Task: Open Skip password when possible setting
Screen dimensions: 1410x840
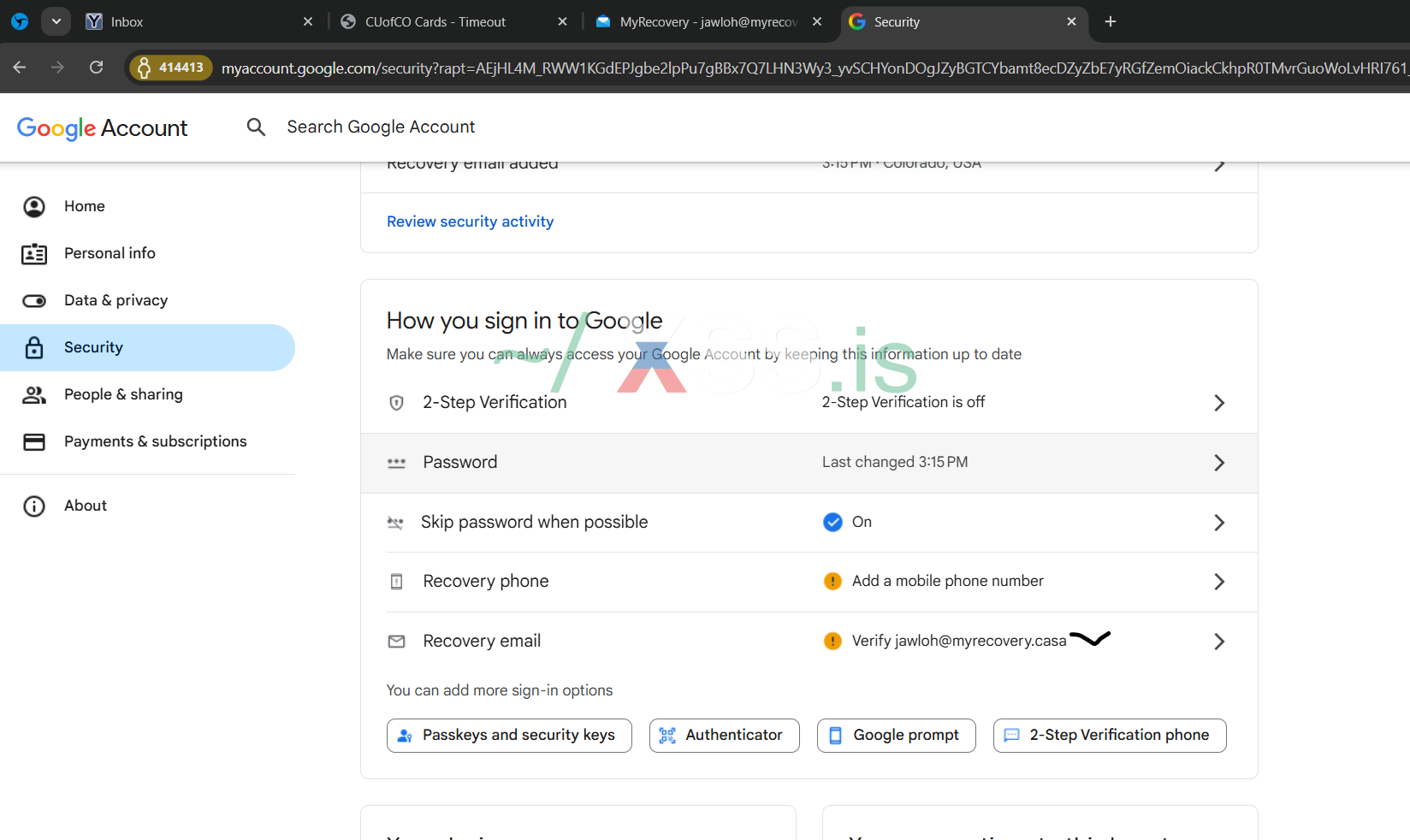Action: (x=534, y=522)
